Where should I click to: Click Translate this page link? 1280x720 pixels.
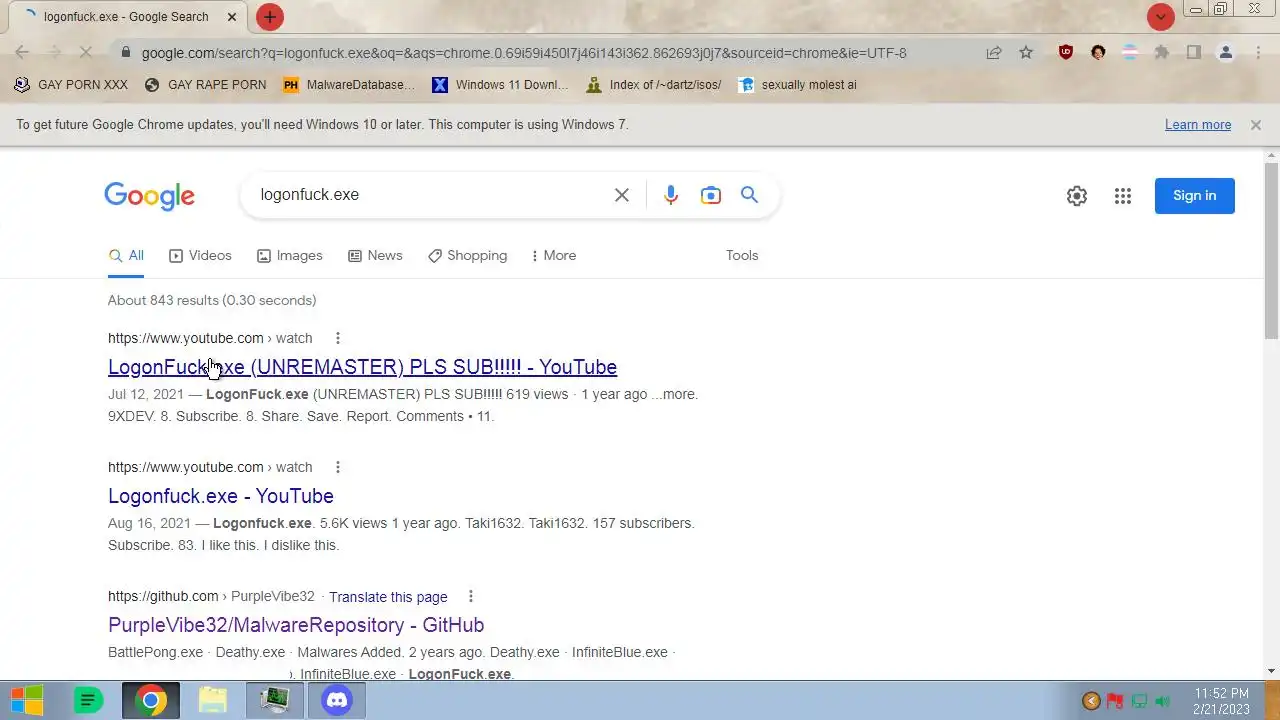coord(388,597)
